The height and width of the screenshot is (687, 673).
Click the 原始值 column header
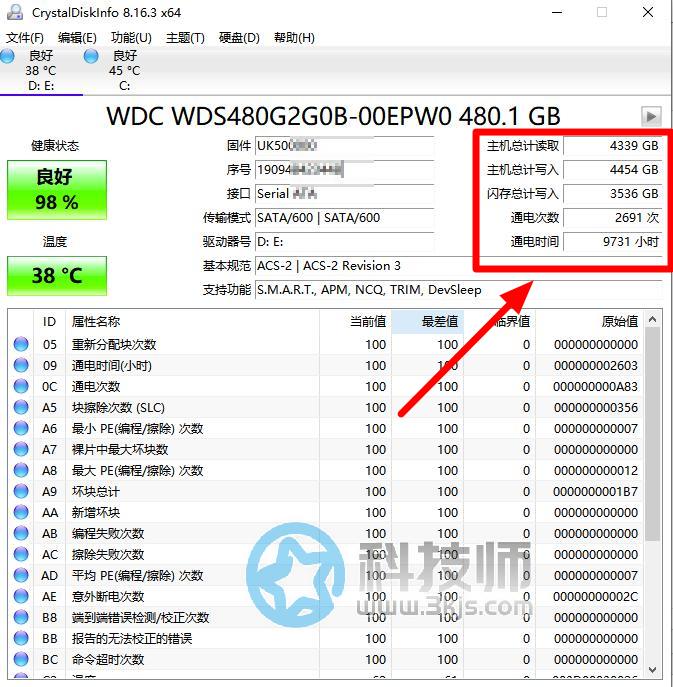(x=589, y=322)
